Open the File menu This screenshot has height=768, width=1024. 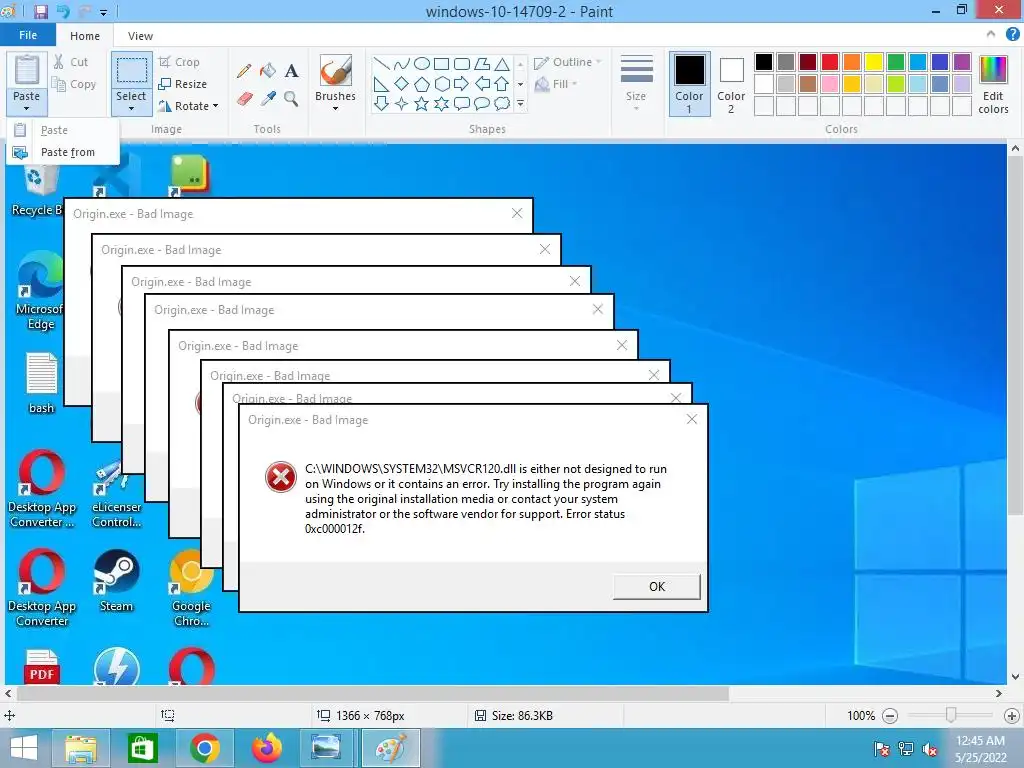click(28, 35)
